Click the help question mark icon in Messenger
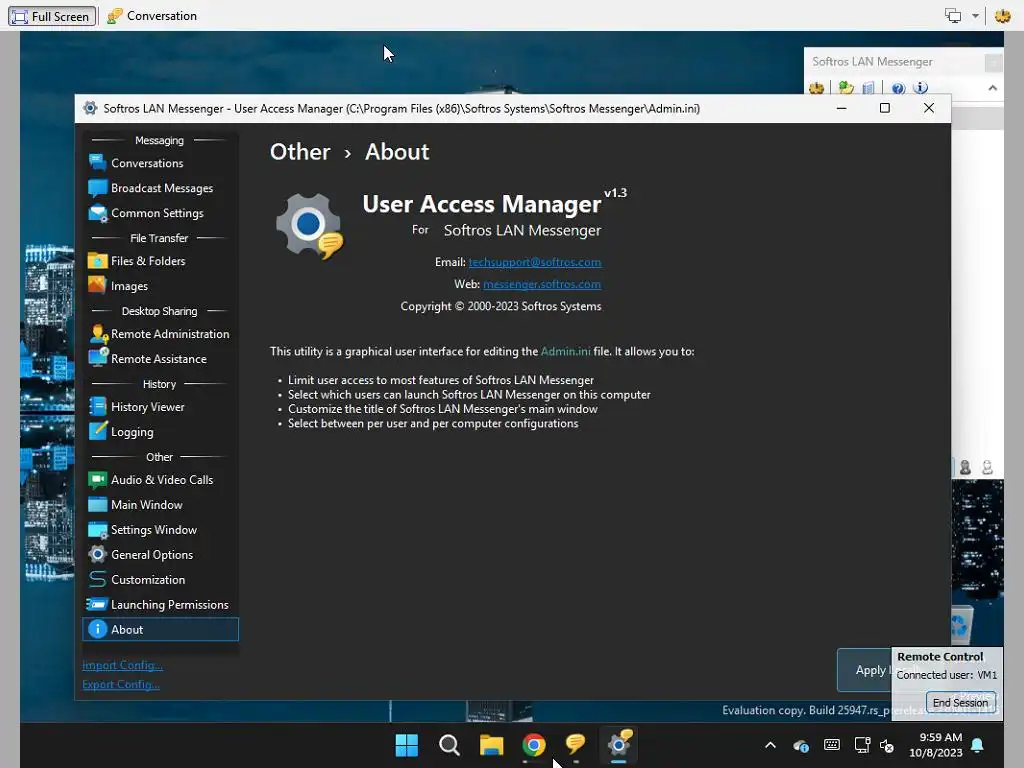Image resolution: width=1024 pixels, height=768 pixels. 898,88
